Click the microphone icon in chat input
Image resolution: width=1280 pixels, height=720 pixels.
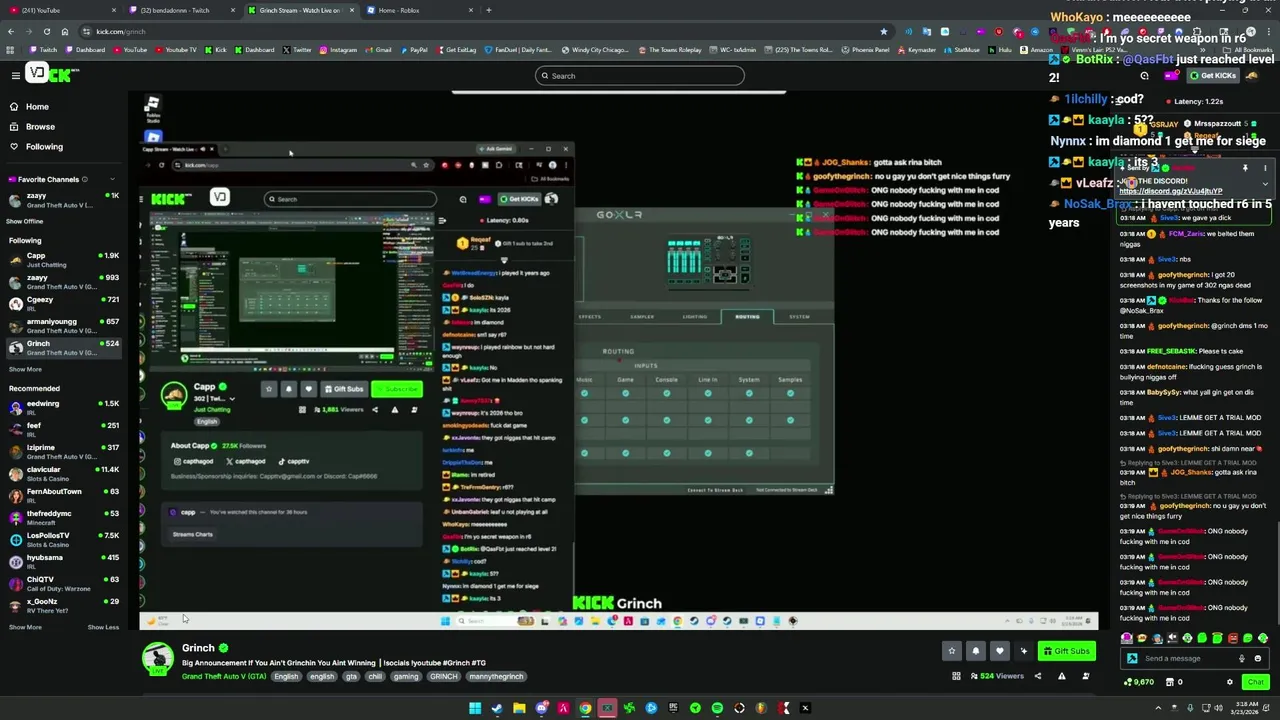[x=1242, y=658]
